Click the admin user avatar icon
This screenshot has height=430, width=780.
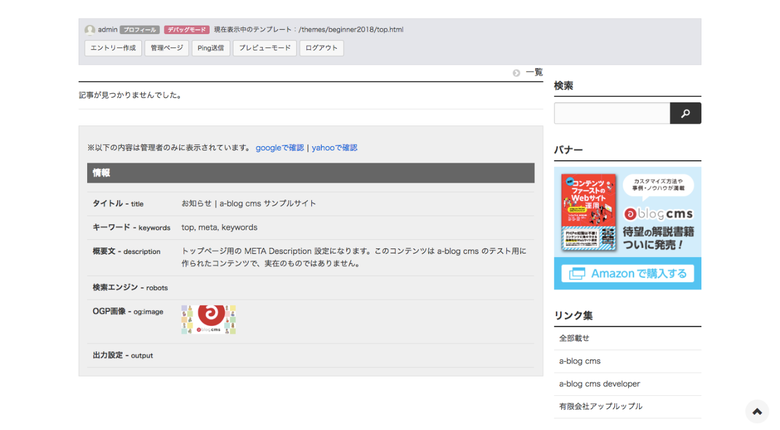tap(90, 30)
